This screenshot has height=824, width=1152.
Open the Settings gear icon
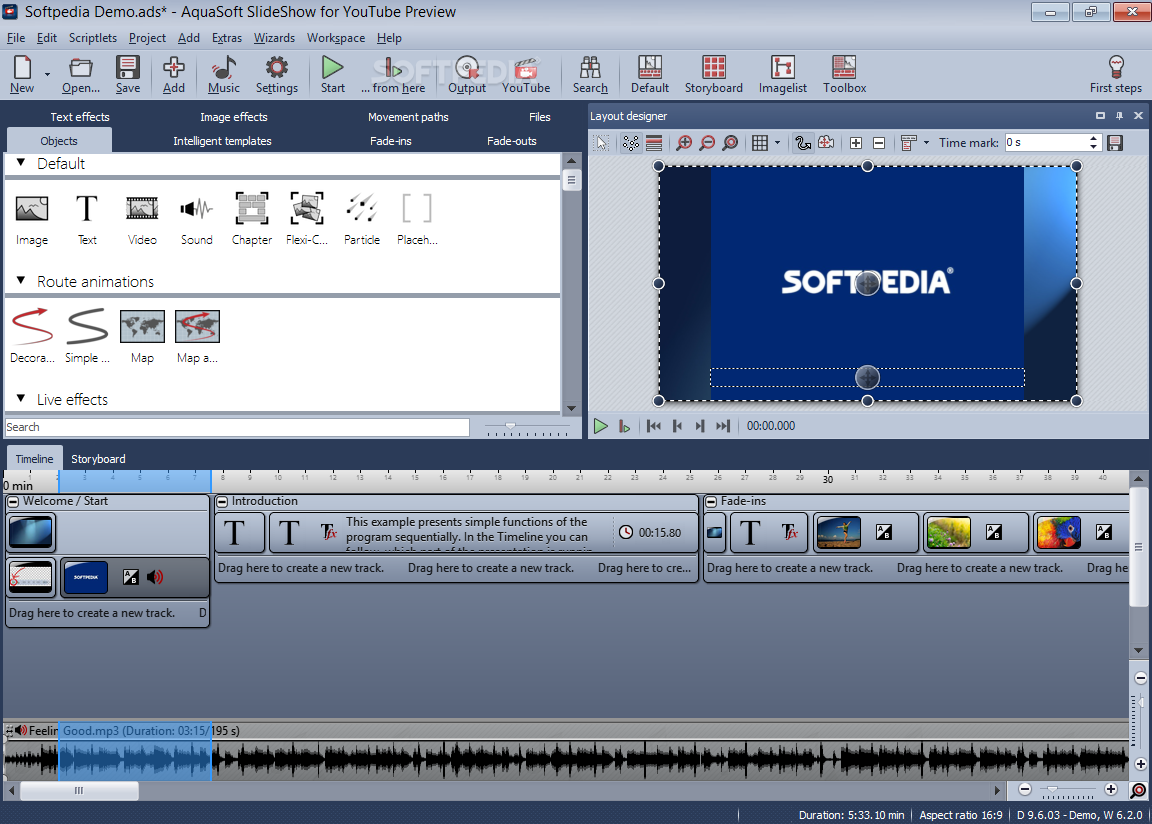click(277, 74)
